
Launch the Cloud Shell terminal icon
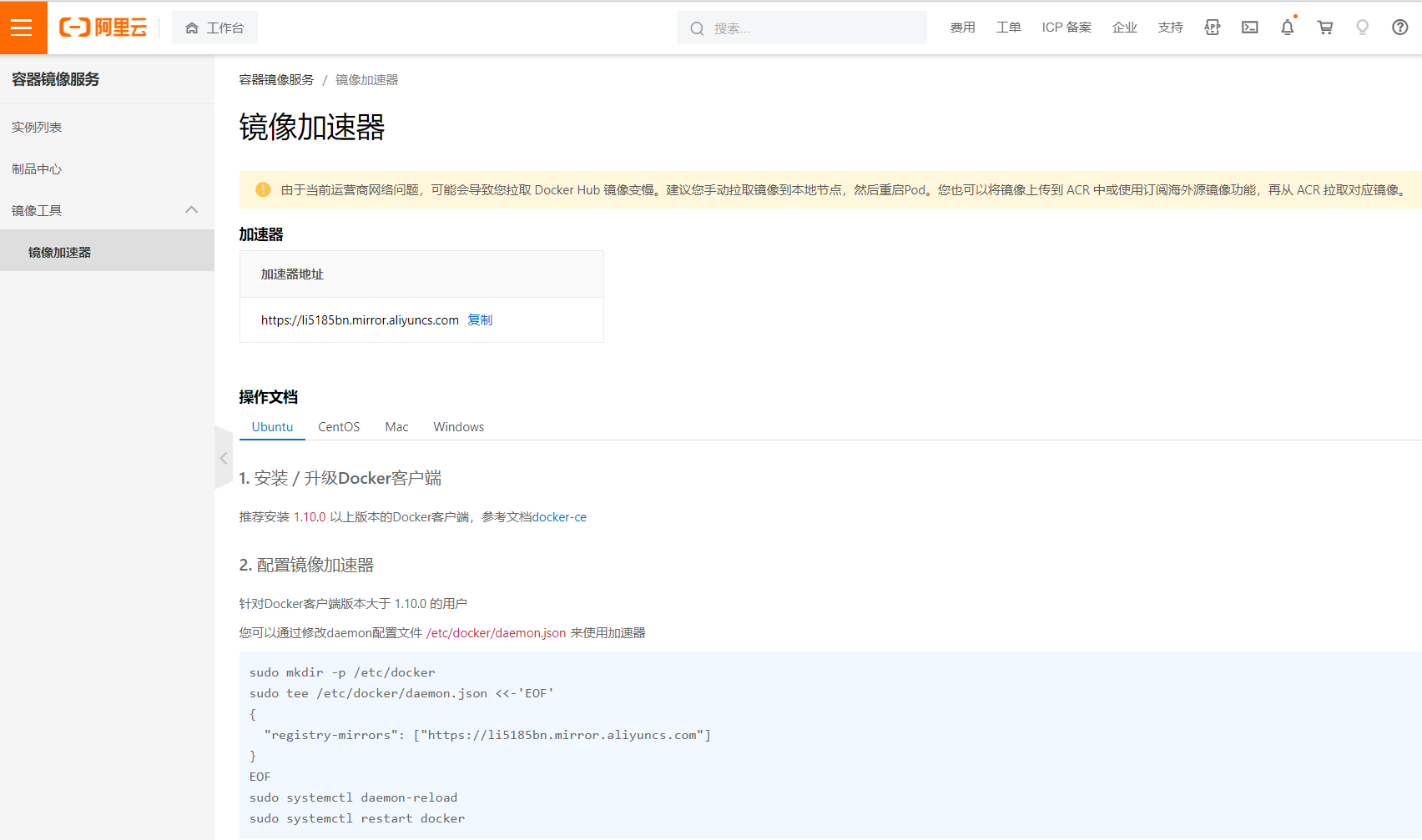(x=1250, y=28)
